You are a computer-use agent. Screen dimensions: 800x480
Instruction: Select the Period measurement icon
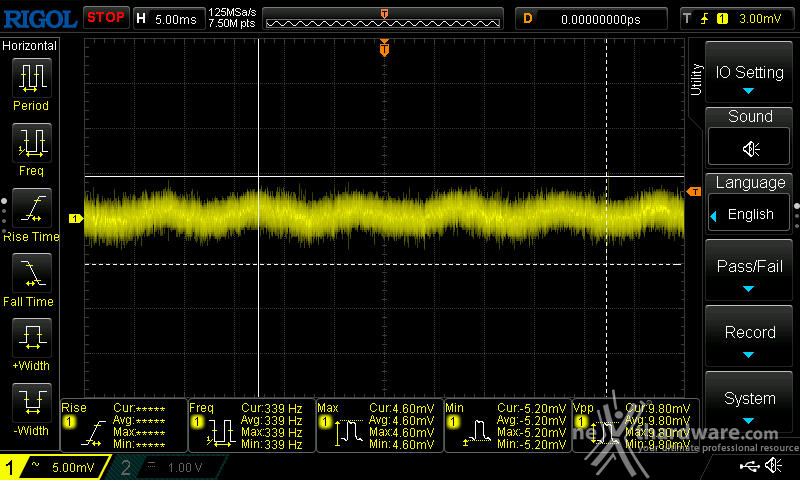[32, 78]
